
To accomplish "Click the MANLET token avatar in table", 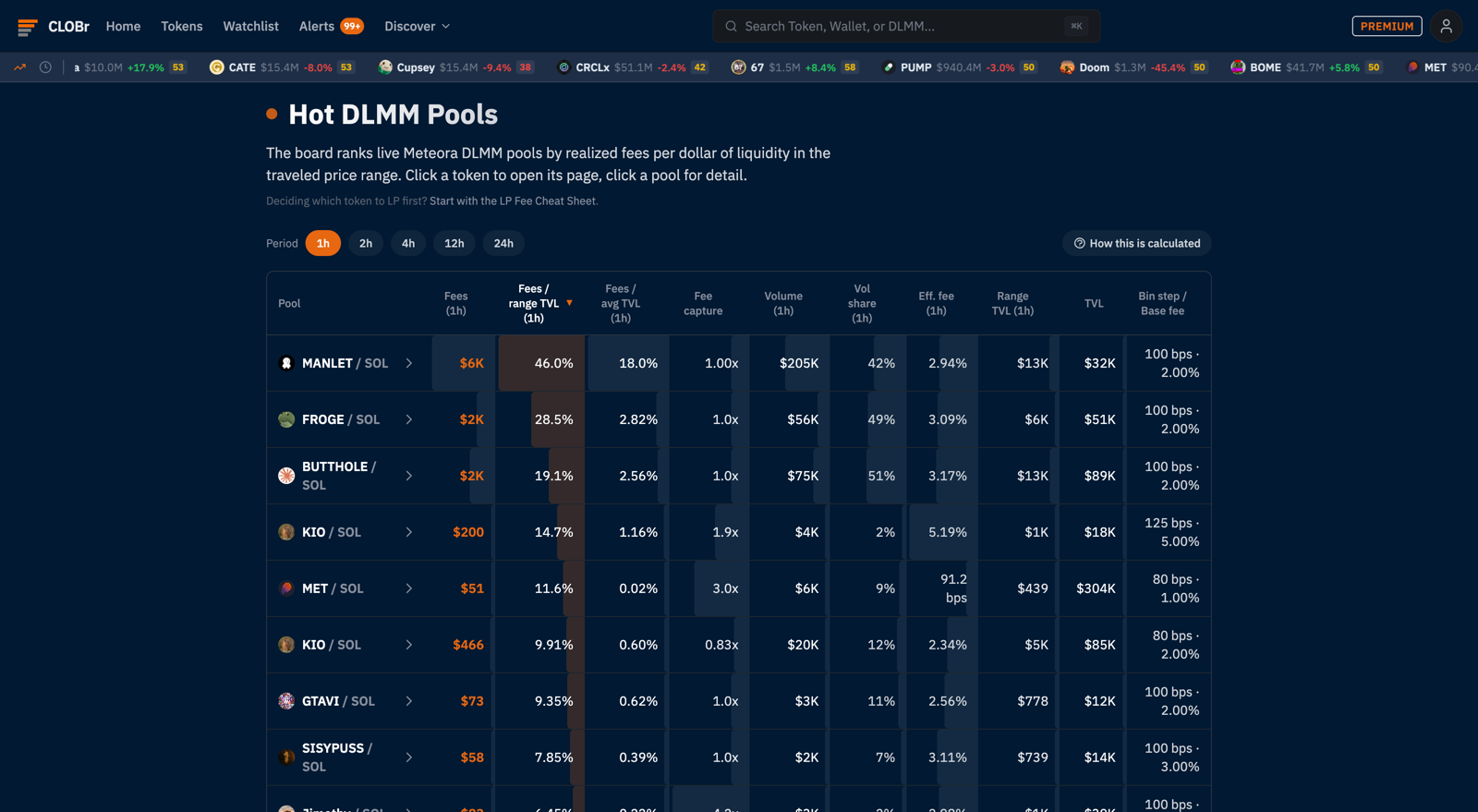I will click(286, 363).
